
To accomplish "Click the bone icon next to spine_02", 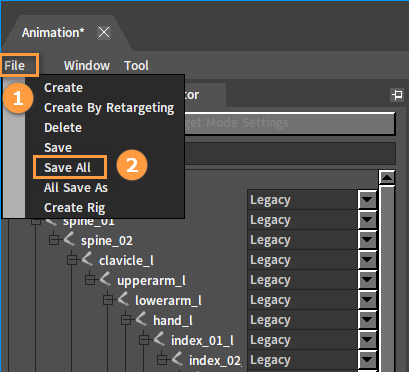I will coord(69,239).
